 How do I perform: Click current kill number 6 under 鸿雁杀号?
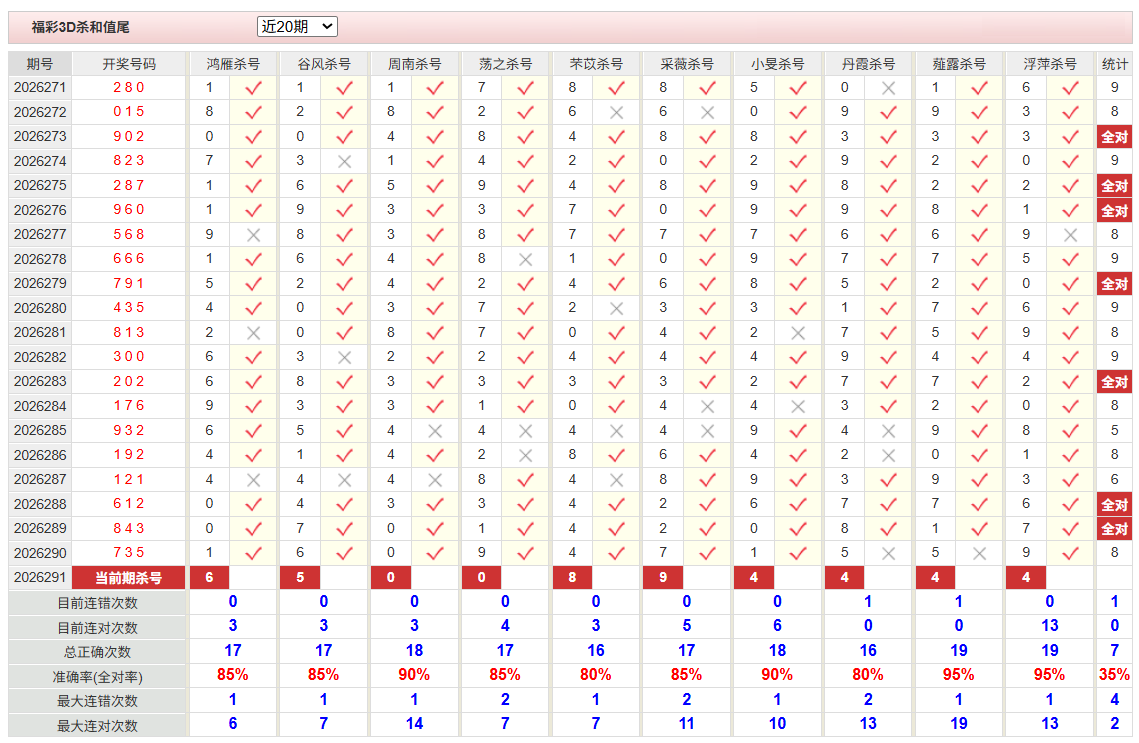[x=209, y=577]
